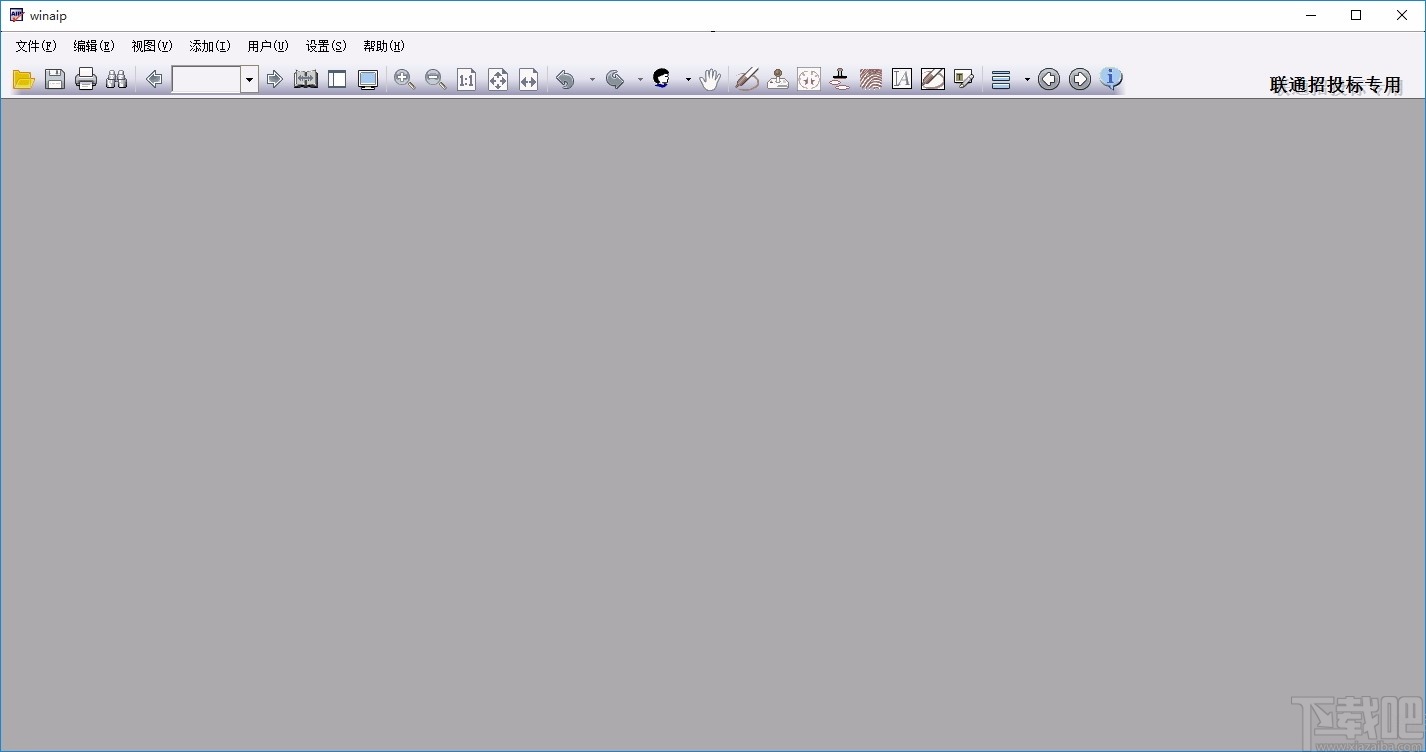Open the 设置(S) menu
The height and width of the screenshot is (752, 1426).
[326, 46]
